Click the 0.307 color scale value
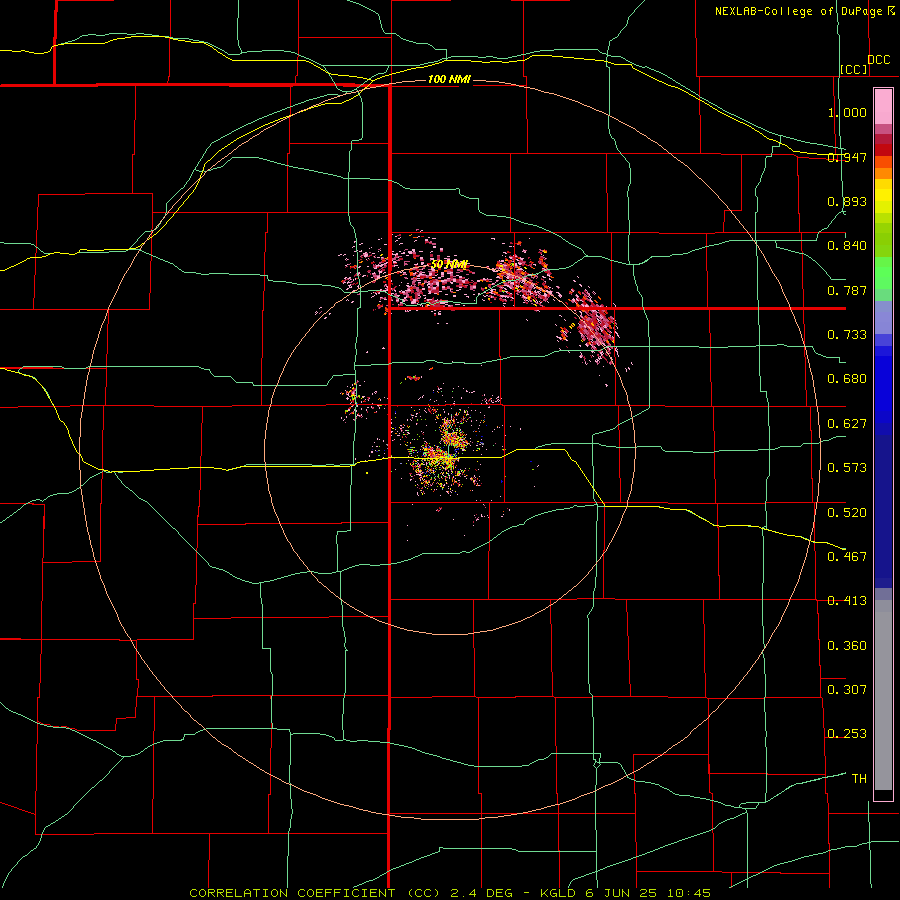 (x=847, y=690)
